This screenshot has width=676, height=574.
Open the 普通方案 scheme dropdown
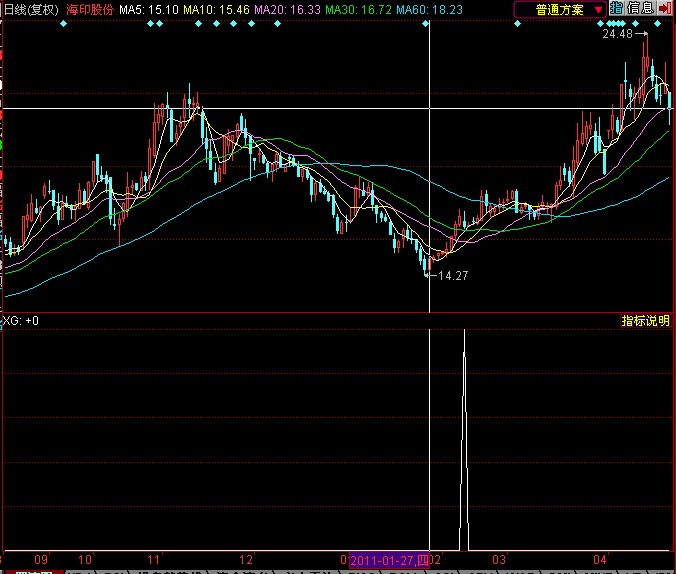pos(559,10)
